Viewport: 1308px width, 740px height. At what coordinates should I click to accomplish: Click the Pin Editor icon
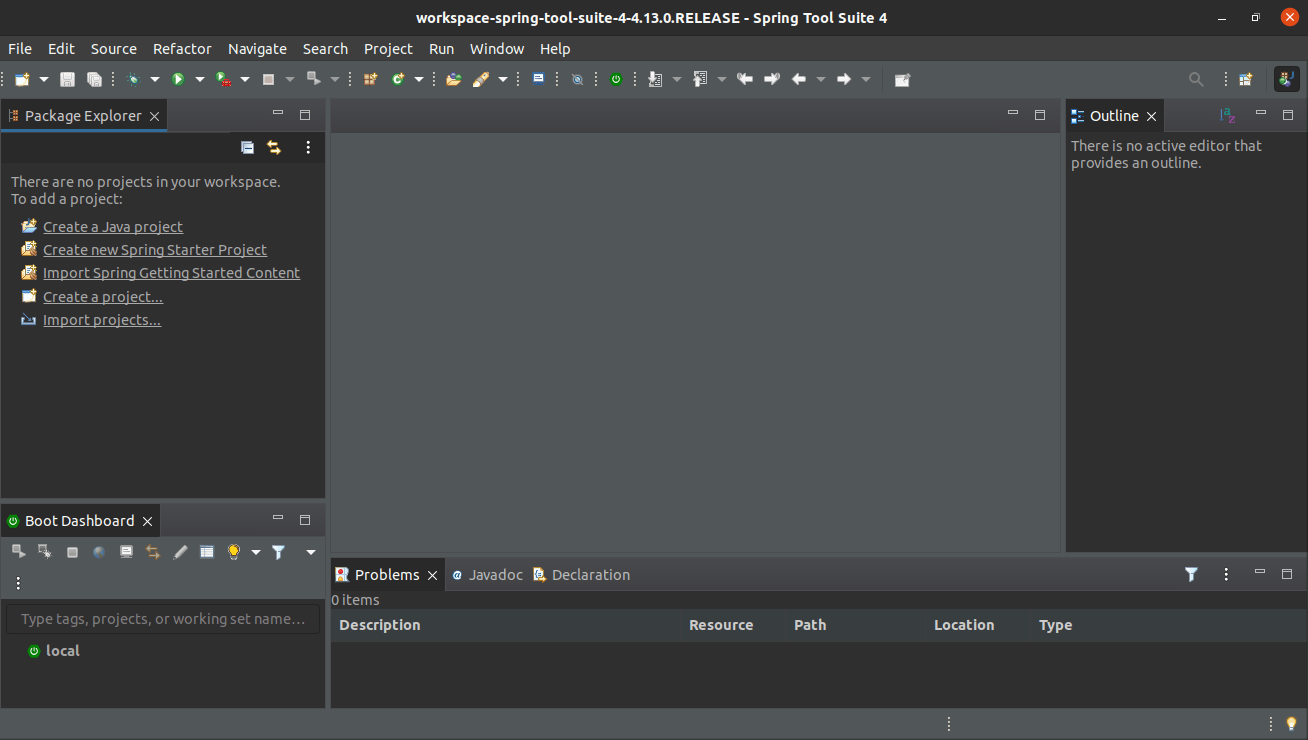pos(902,79)
